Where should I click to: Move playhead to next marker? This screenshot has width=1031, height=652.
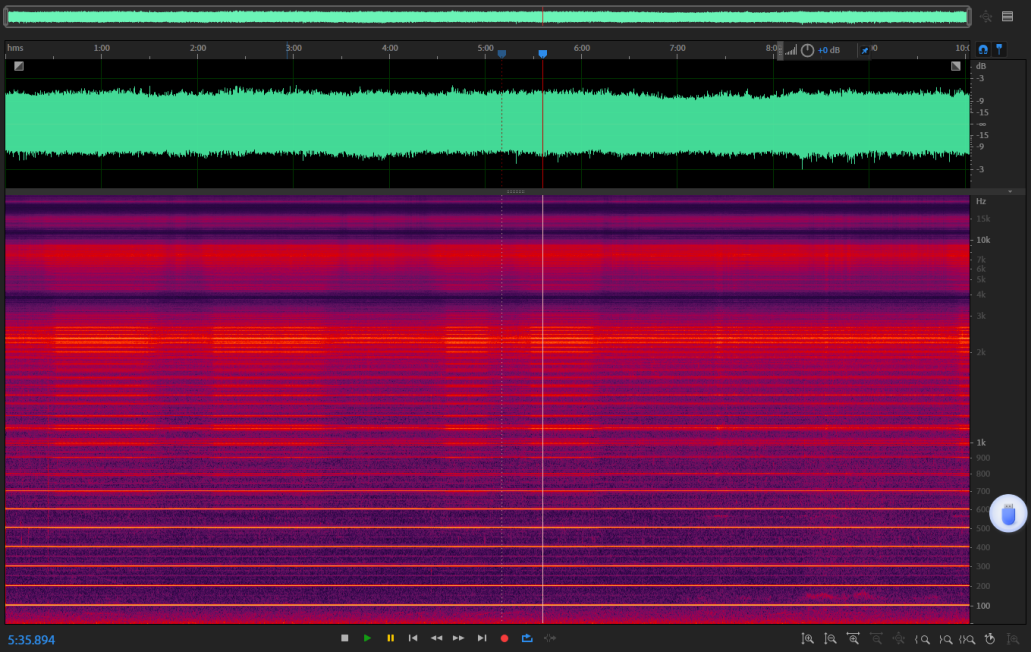click(x=482, y=638)
